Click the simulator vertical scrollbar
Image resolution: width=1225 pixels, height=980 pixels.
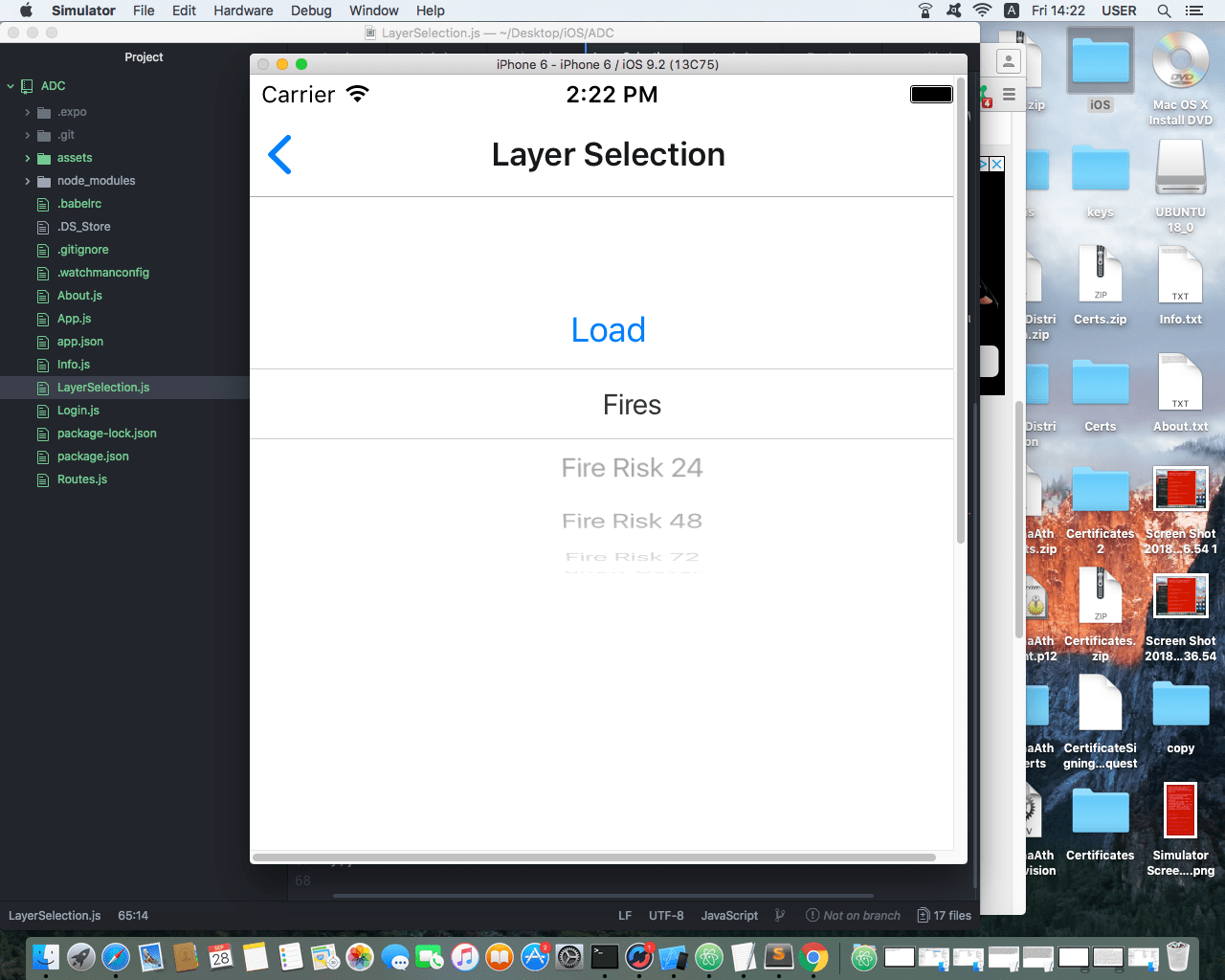click(961, 311)
